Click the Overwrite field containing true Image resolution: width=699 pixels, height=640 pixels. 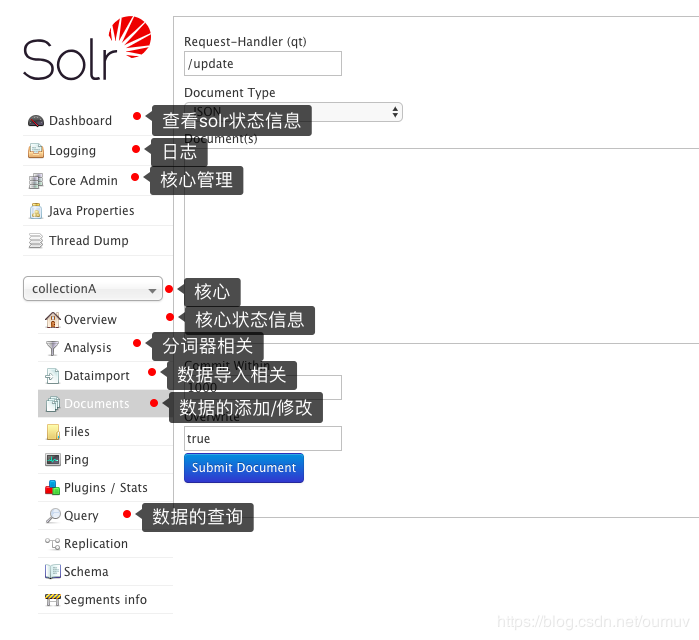(263, 439)
